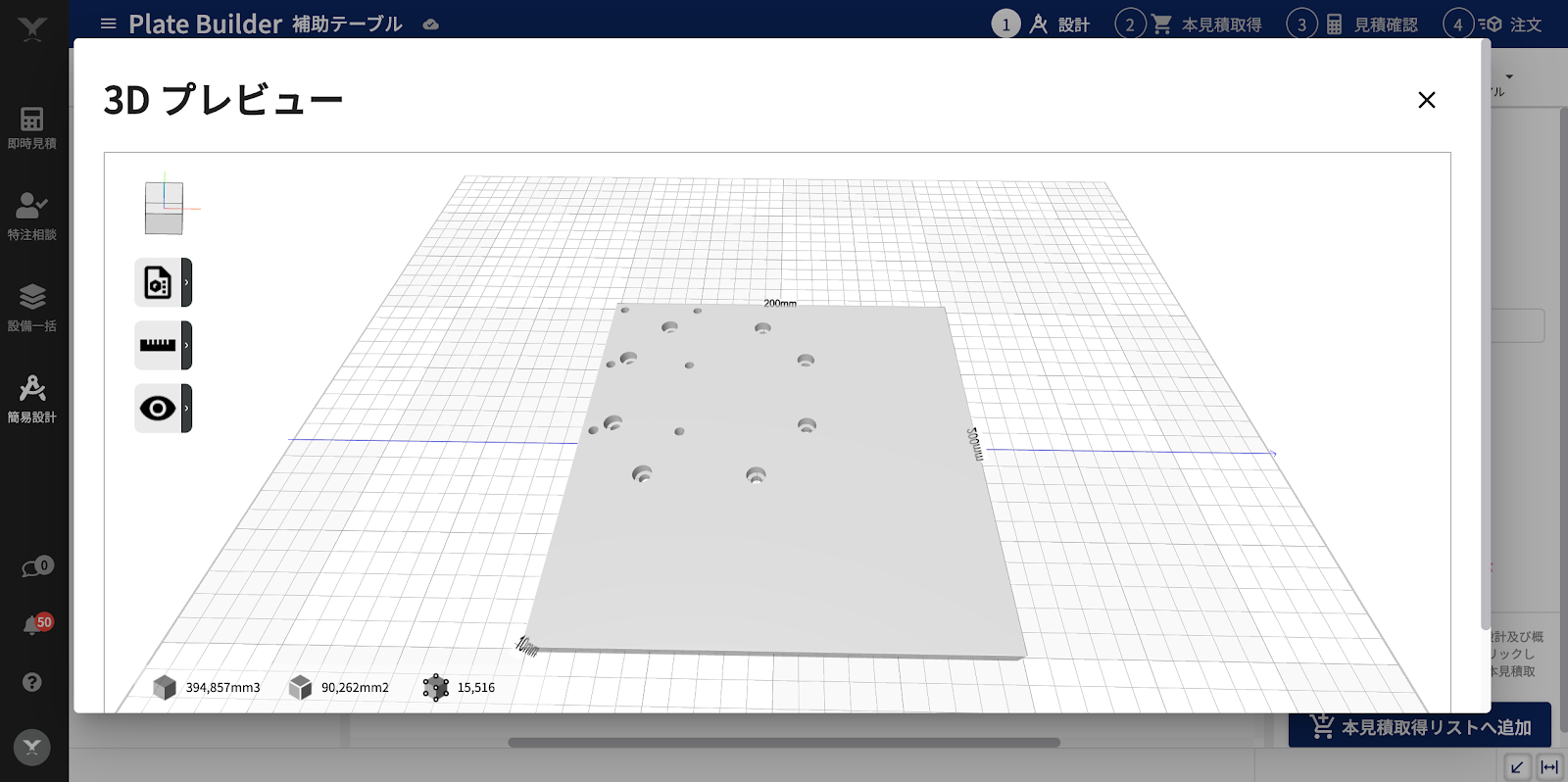Click the view orientation cube
Image resolution: width=1568 pixels, height=782 pixels.
click(164, 208)
